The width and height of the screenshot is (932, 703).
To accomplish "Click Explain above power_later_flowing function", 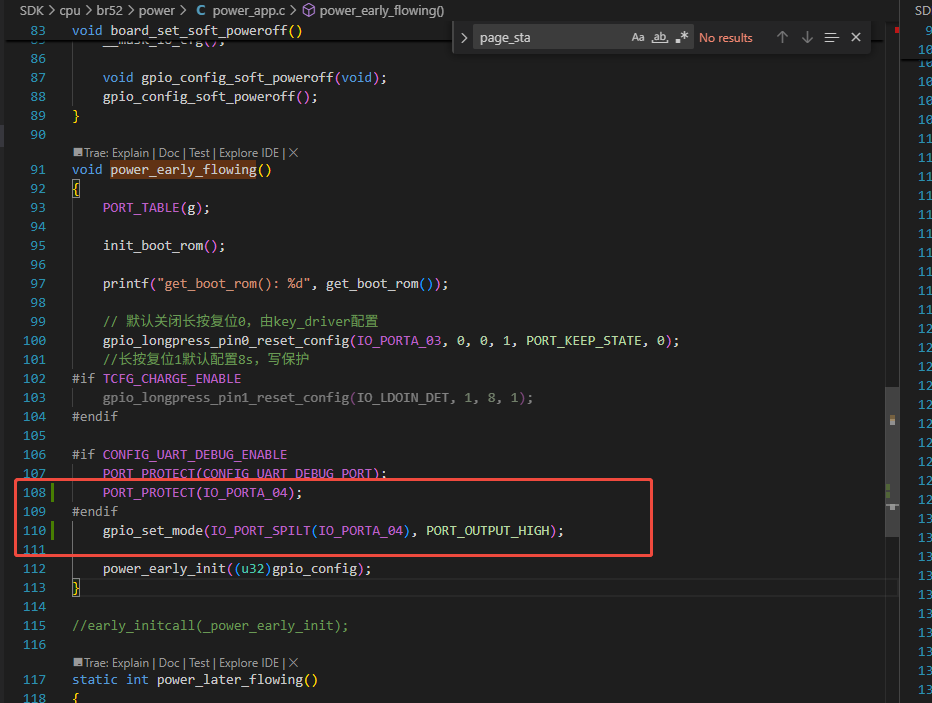I will [130, 663].
